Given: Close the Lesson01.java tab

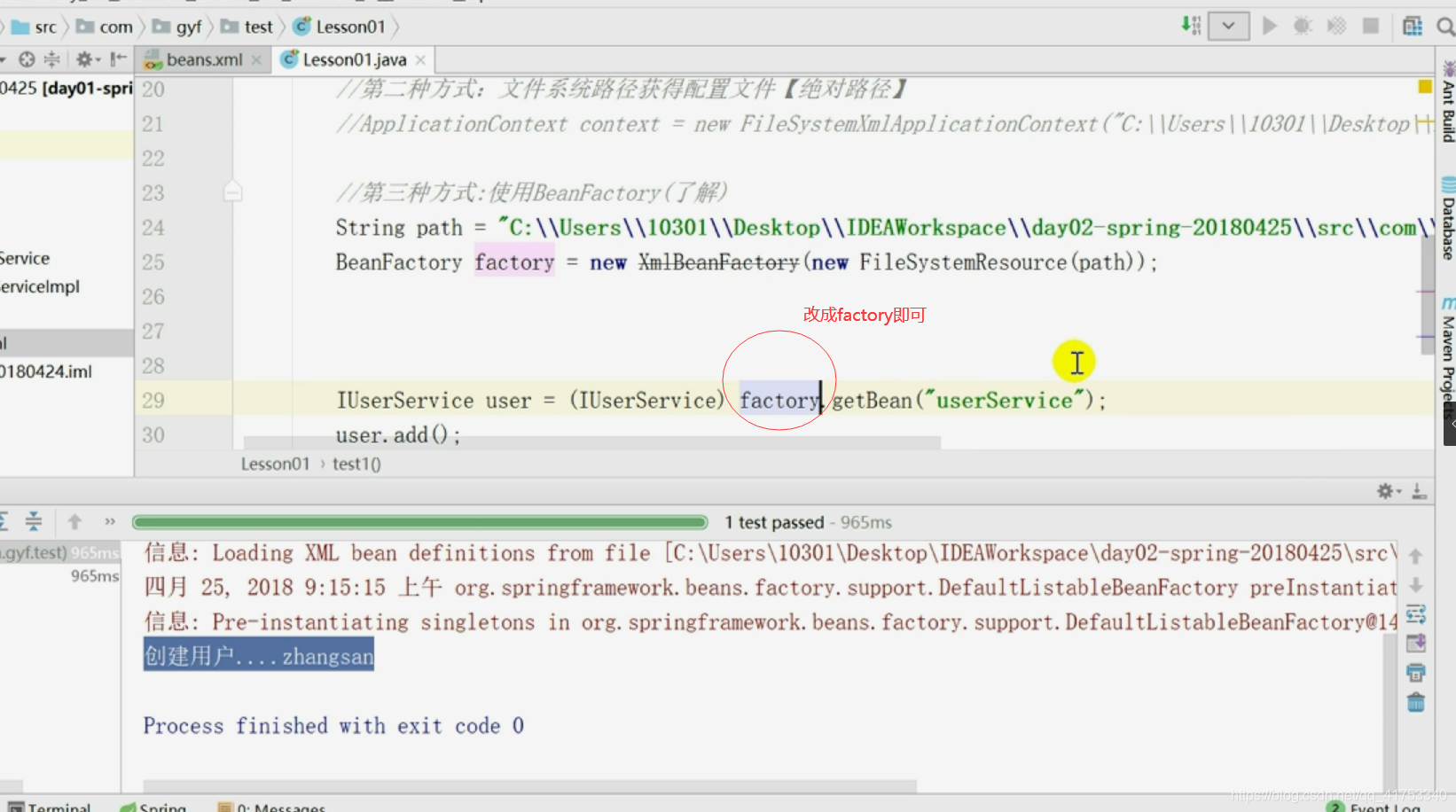Looking at the screenshot, I should (420, 59).
